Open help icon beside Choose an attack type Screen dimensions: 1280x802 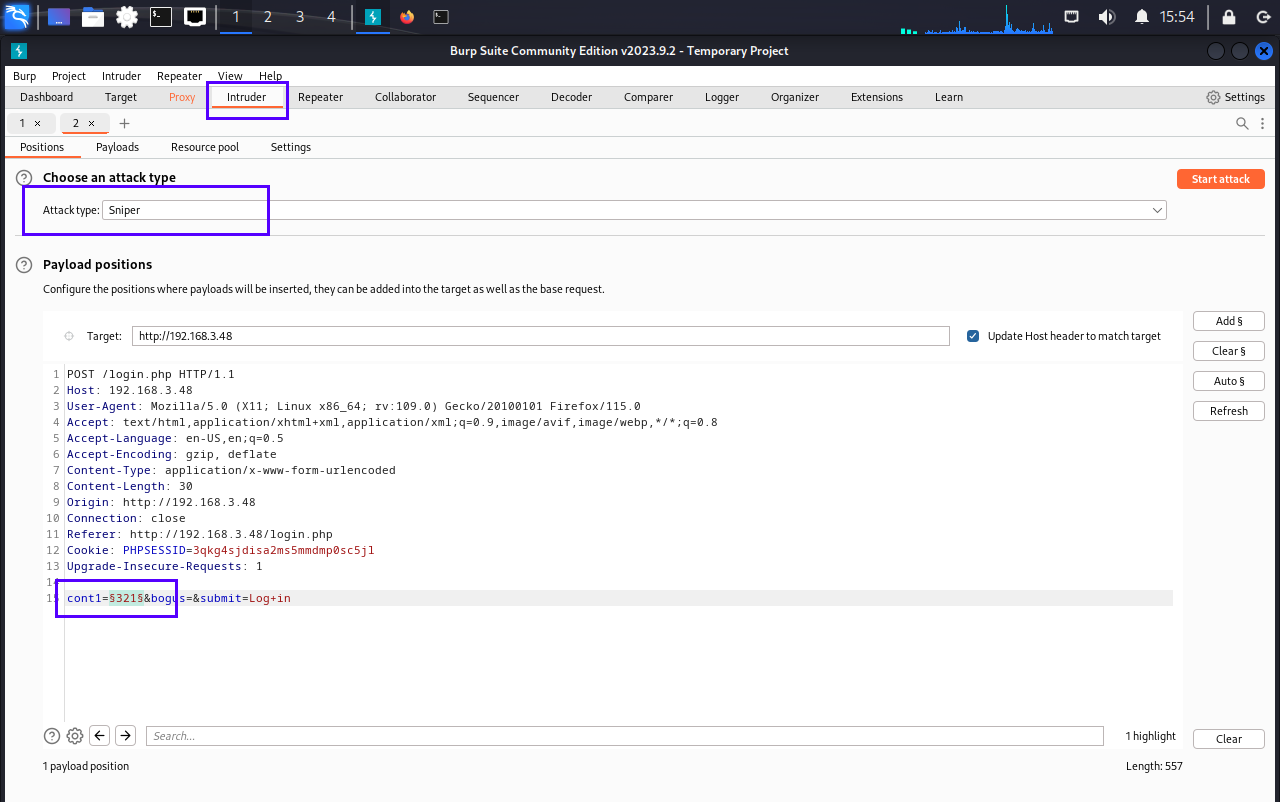24,178
